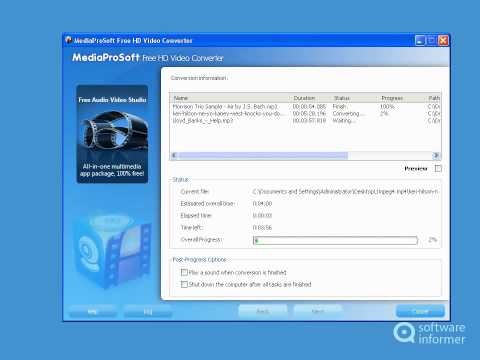Enable the Preview checkbox
Screen dimensions: 480x360
(438, 168)
